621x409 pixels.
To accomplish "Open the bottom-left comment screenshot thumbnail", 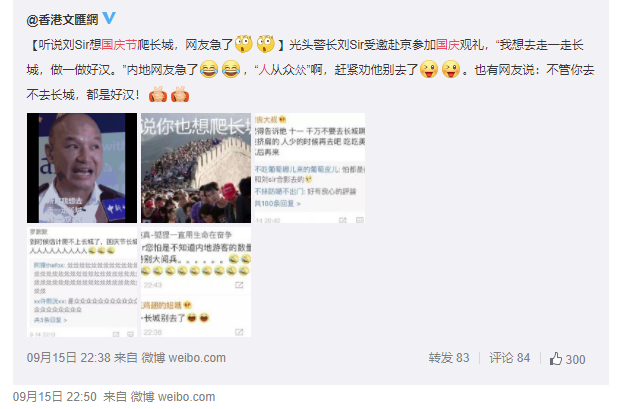I will 82,282.
